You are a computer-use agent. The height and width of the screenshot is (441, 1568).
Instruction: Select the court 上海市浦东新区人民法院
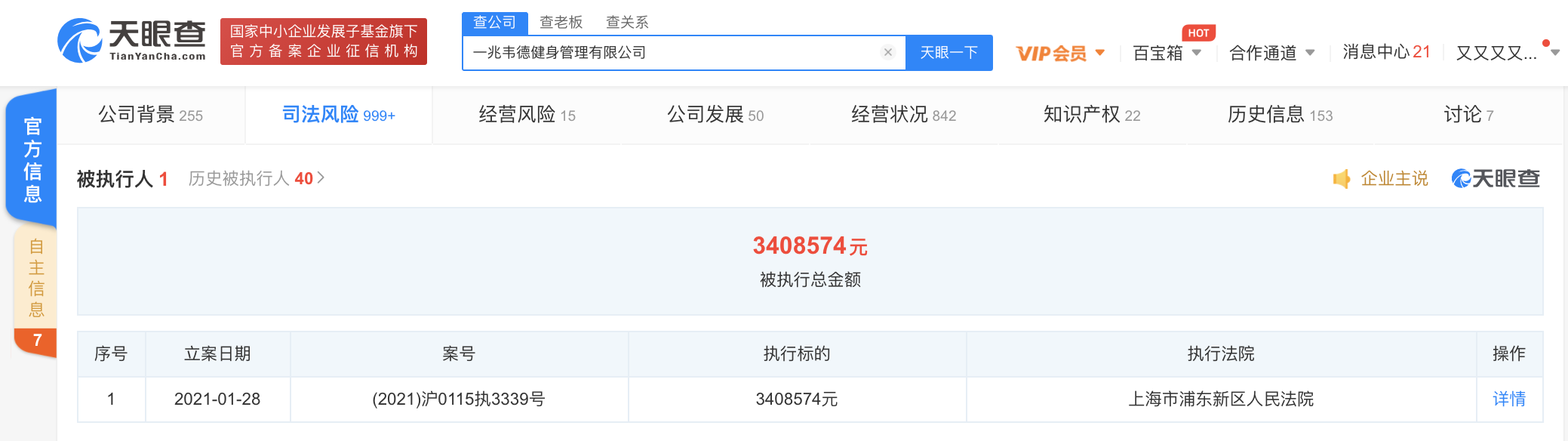[1221, 399]
